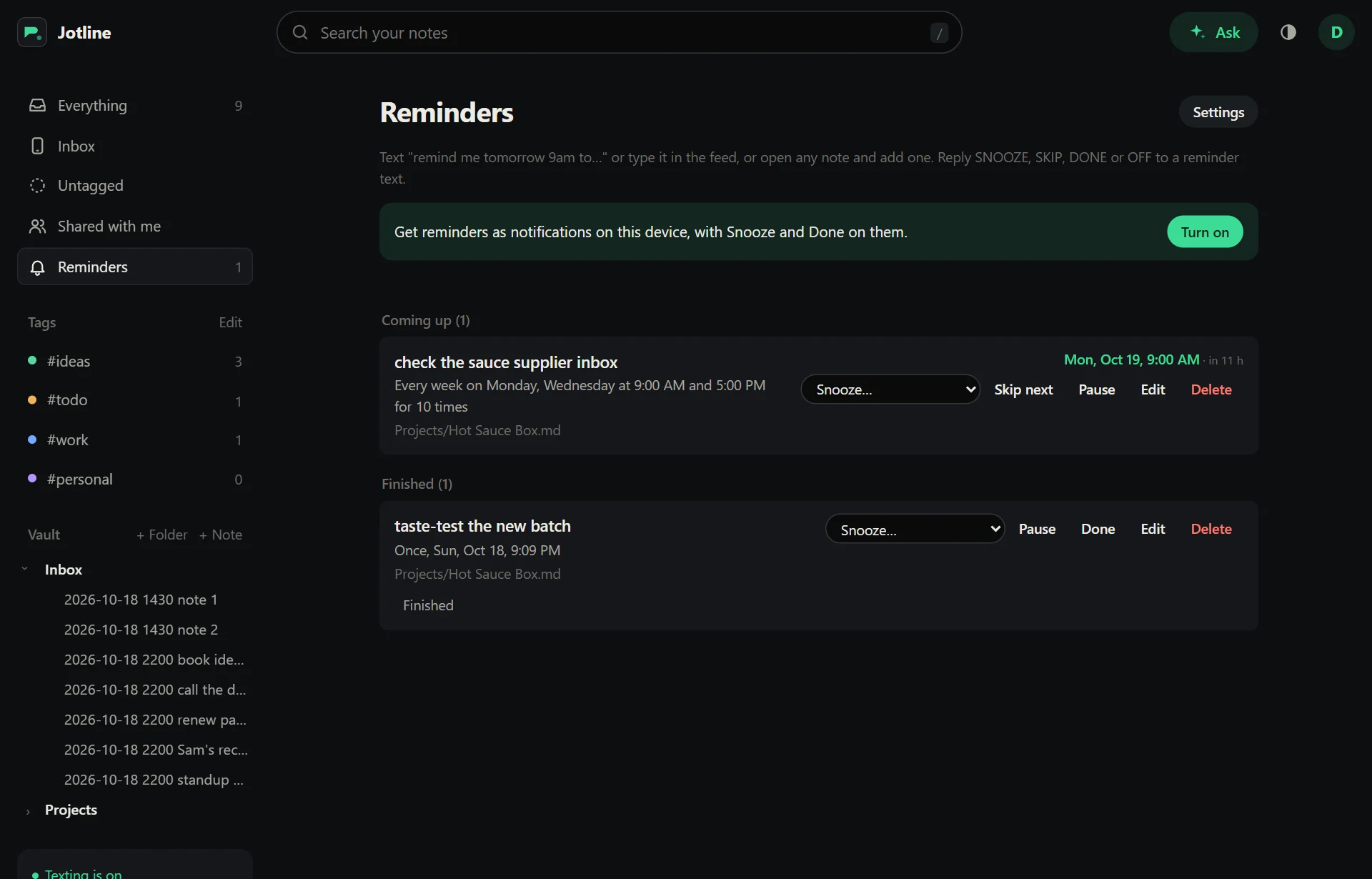1372x879 pixels.
Task: Mark taste-test reminder as Done
Action: 1098,529
